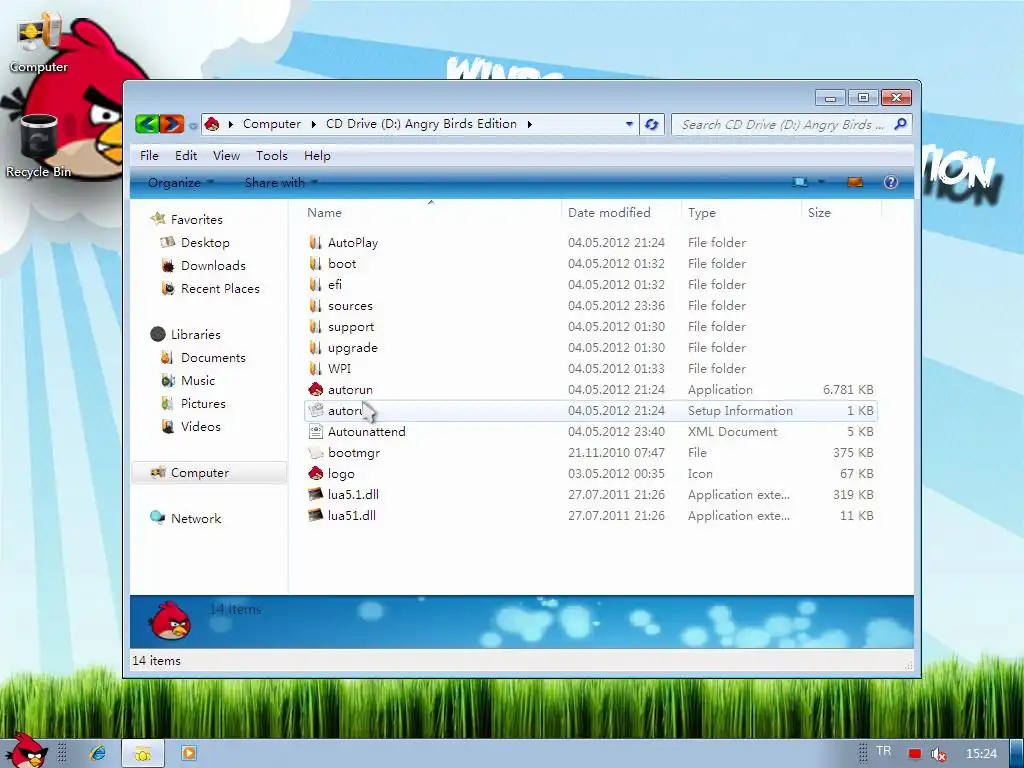The height and width of the screenshot is (768, 1024).
Task: Launch Internet Explorer from taskbar
Action: pyautogui.click(x=98, y=753)
